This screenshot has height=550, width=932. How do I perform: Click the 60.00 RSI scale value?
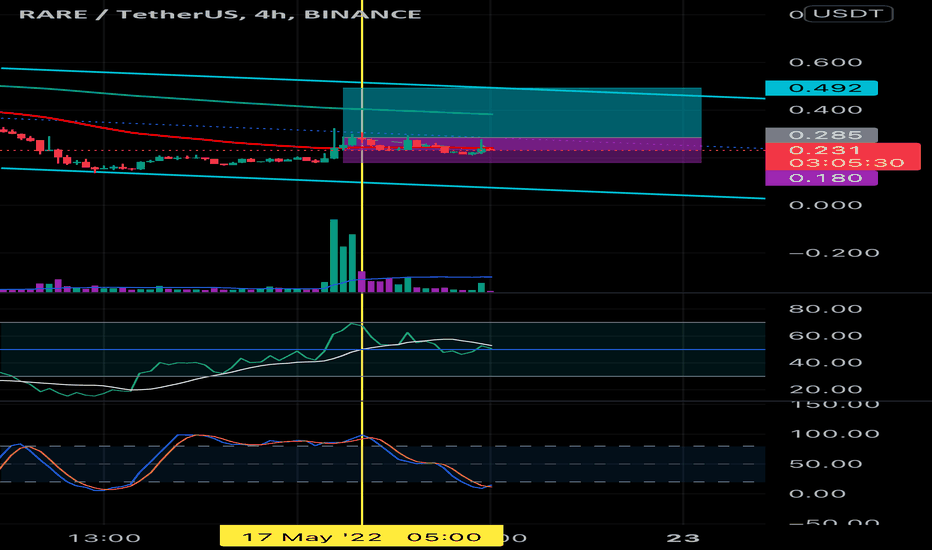coord(825,336)
